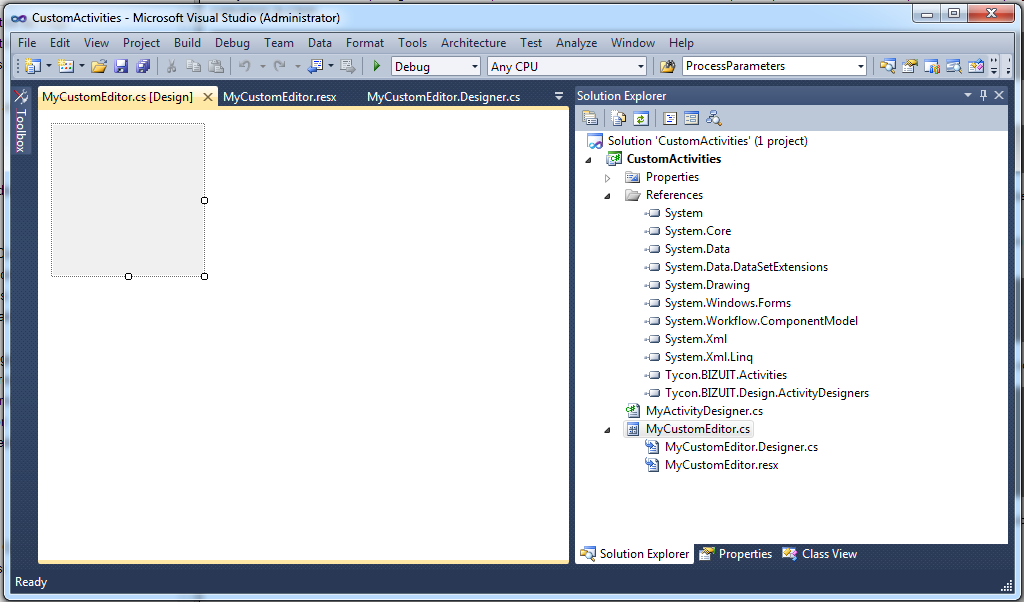This screenshot has width=1024, height=602.
Task: Open the active documents list dropdown
Action: 559,96
